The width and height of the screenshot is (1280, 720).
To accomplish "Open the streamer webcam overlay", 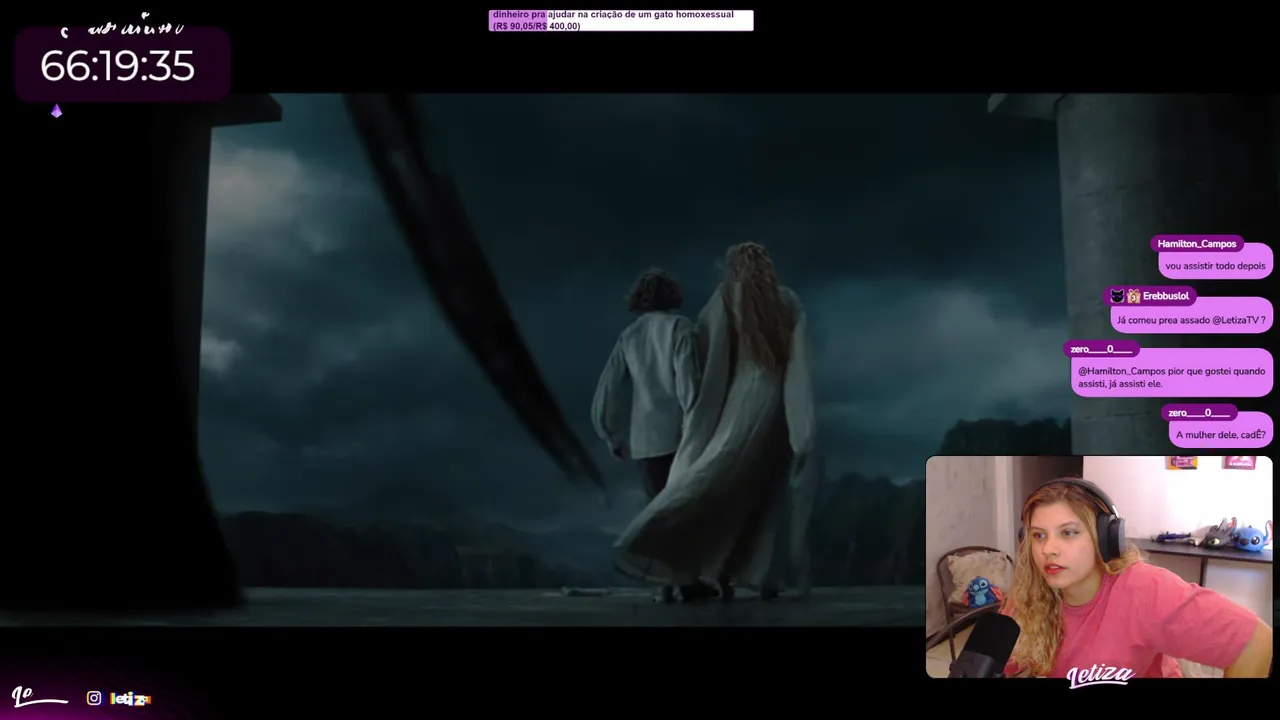I will pyautogui.click(x=1099, y=567).
